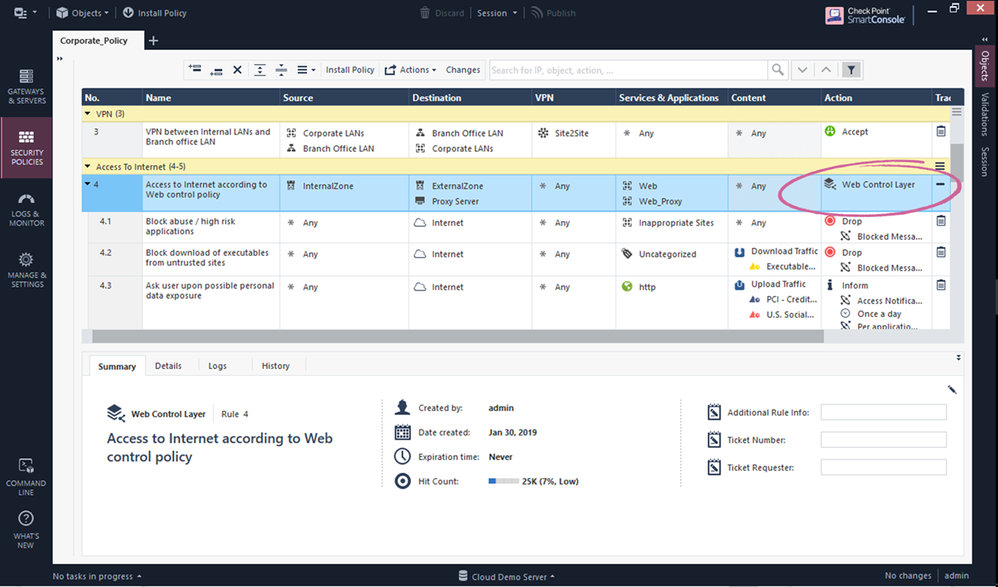Go to next search result arrow
This screenshot has height=587, width=998.
click(802, 70)
